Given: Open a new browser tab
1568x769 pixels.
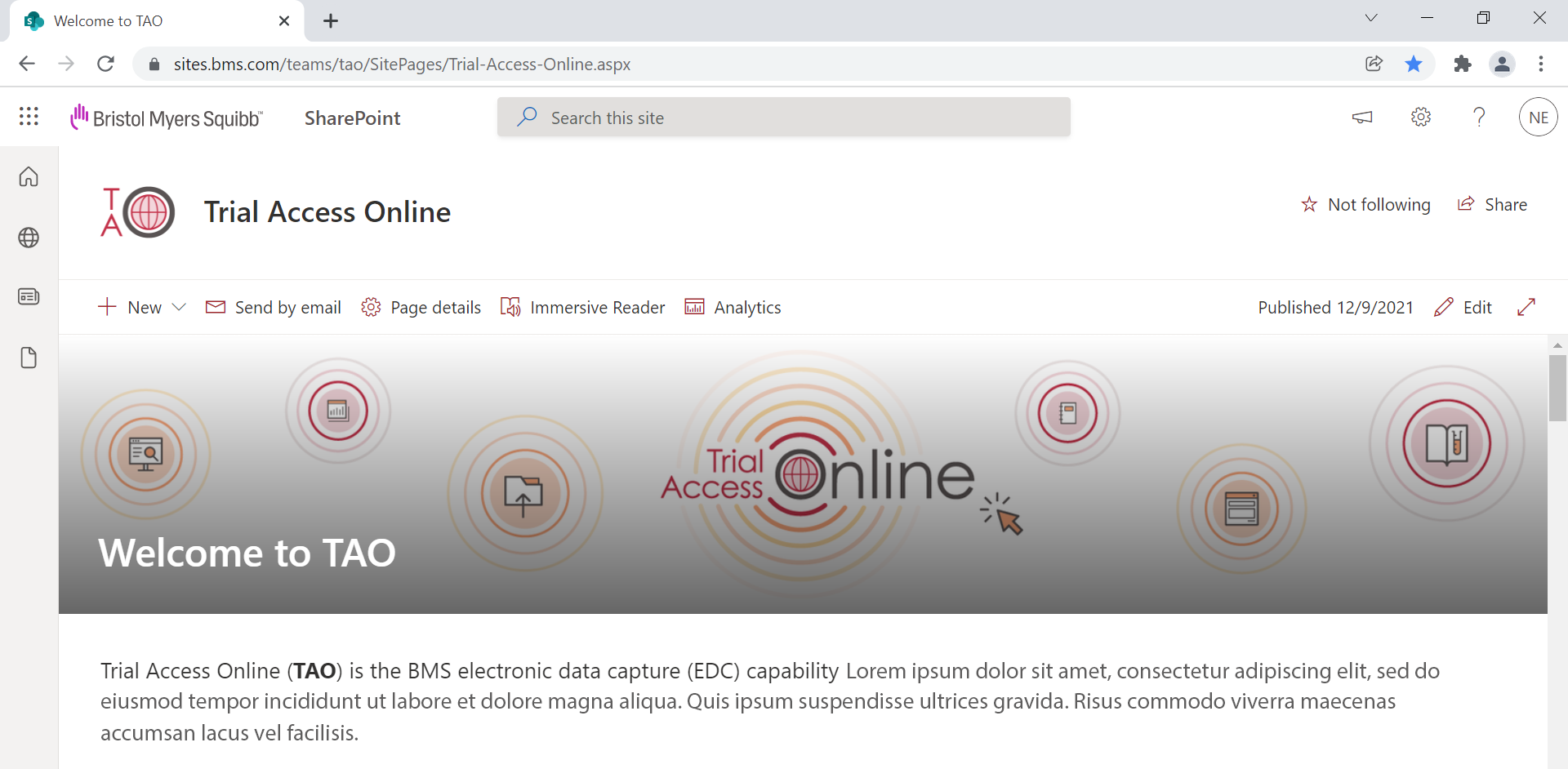Looking at the screenshot, I should pyautogui.click(x=330, y=21).
